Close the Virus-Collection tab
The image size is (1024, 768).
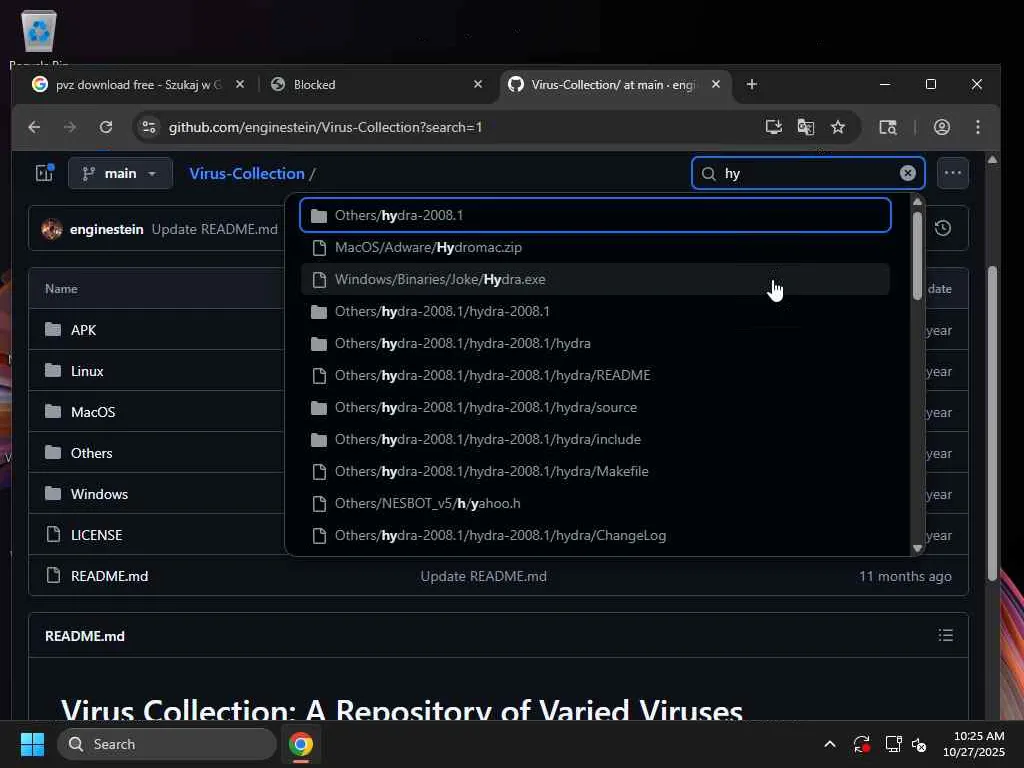pos(716,84)
